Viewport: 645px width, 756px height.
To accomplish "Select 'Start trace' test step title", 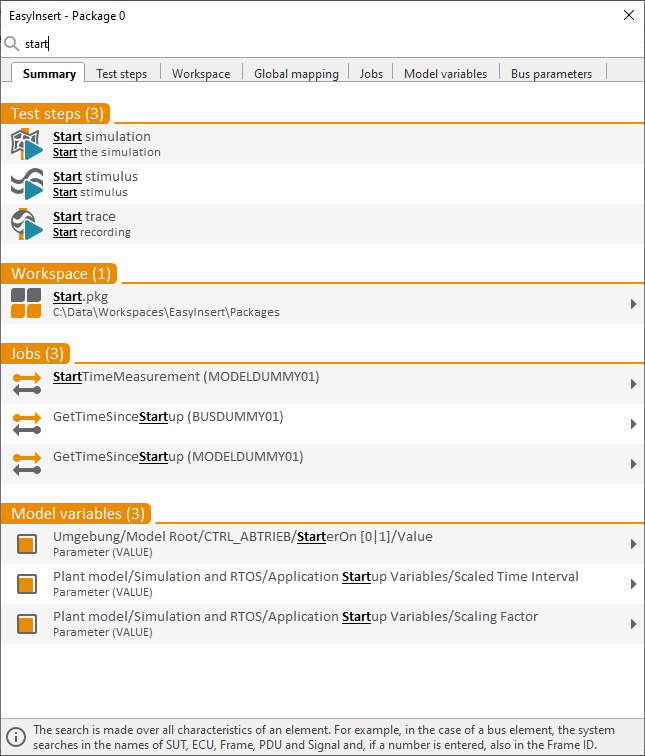I will pyautogui.click(x=84, y=216).
